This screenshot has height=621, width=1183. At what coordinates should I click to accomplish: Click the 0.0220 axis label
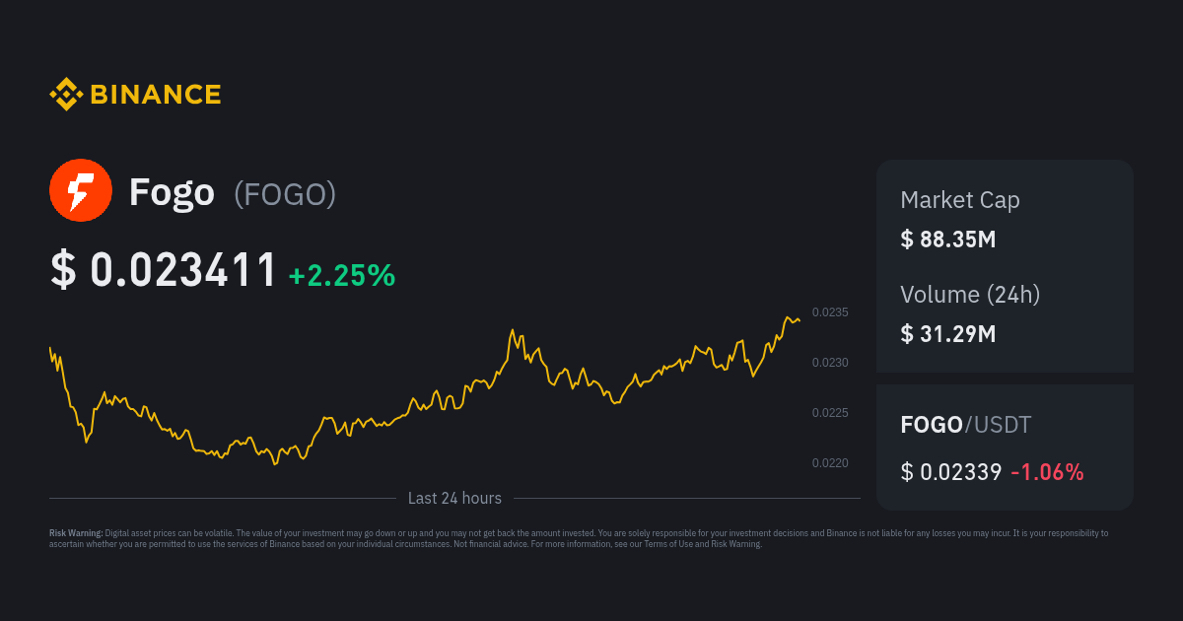[x=830, y=463]
